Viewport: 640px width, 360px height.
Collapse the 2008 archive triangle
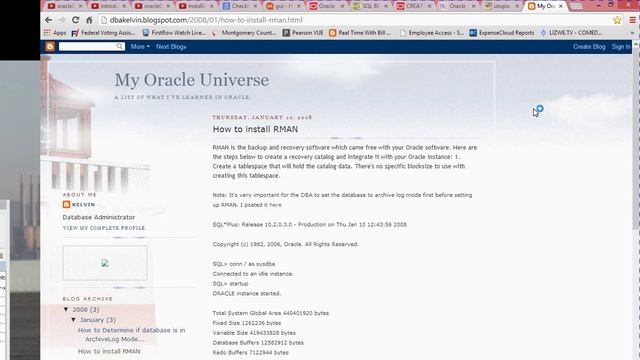pyautogui.click(x=66, y=309)
